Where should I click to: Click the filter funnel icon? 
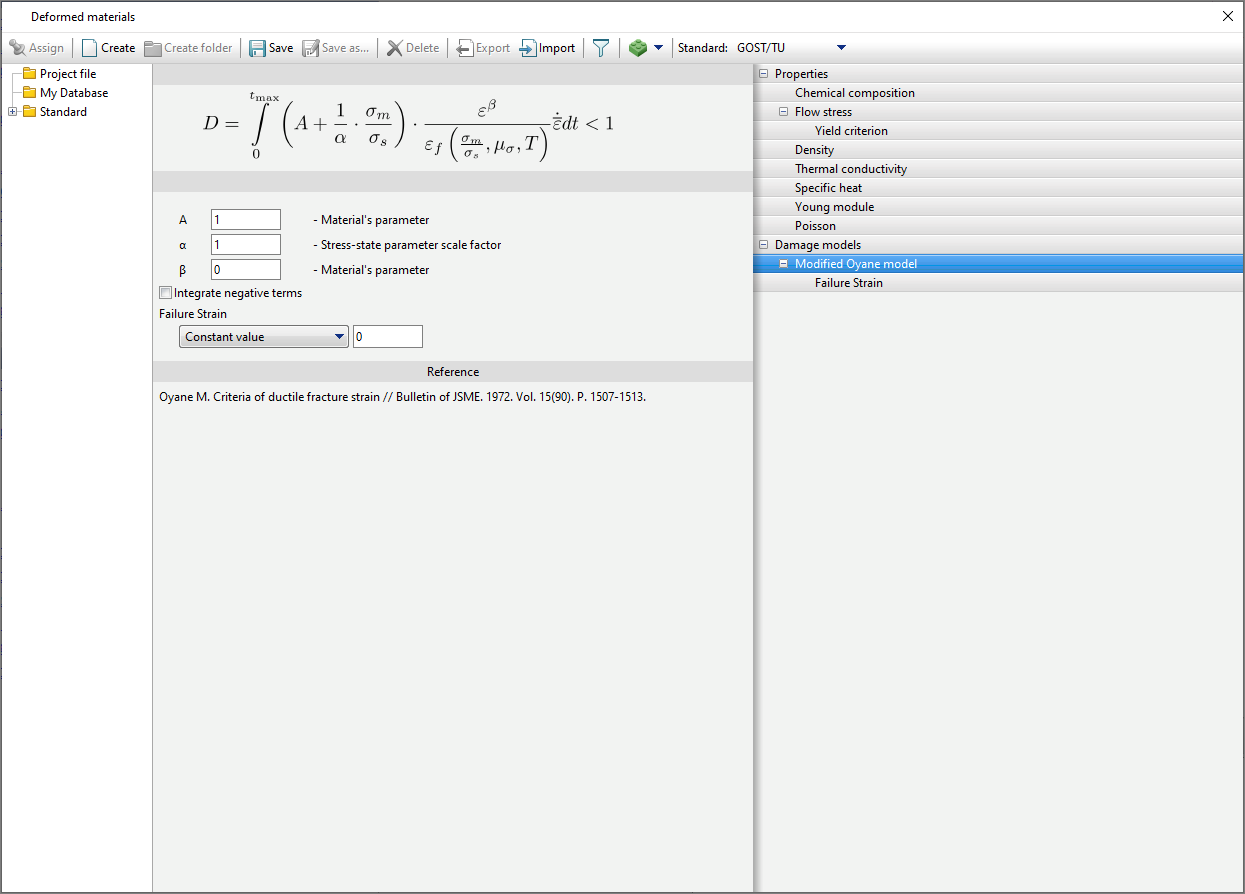pos(600,48)
